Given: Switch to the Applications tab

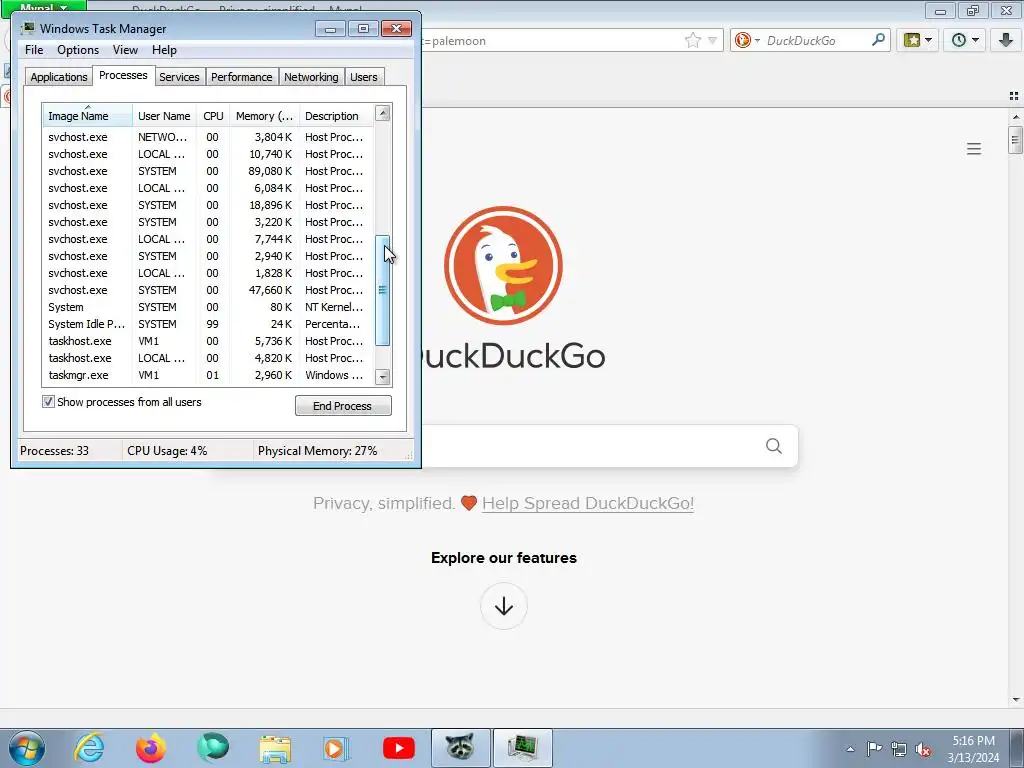Looking at the screenshot, I should point(59,77).
